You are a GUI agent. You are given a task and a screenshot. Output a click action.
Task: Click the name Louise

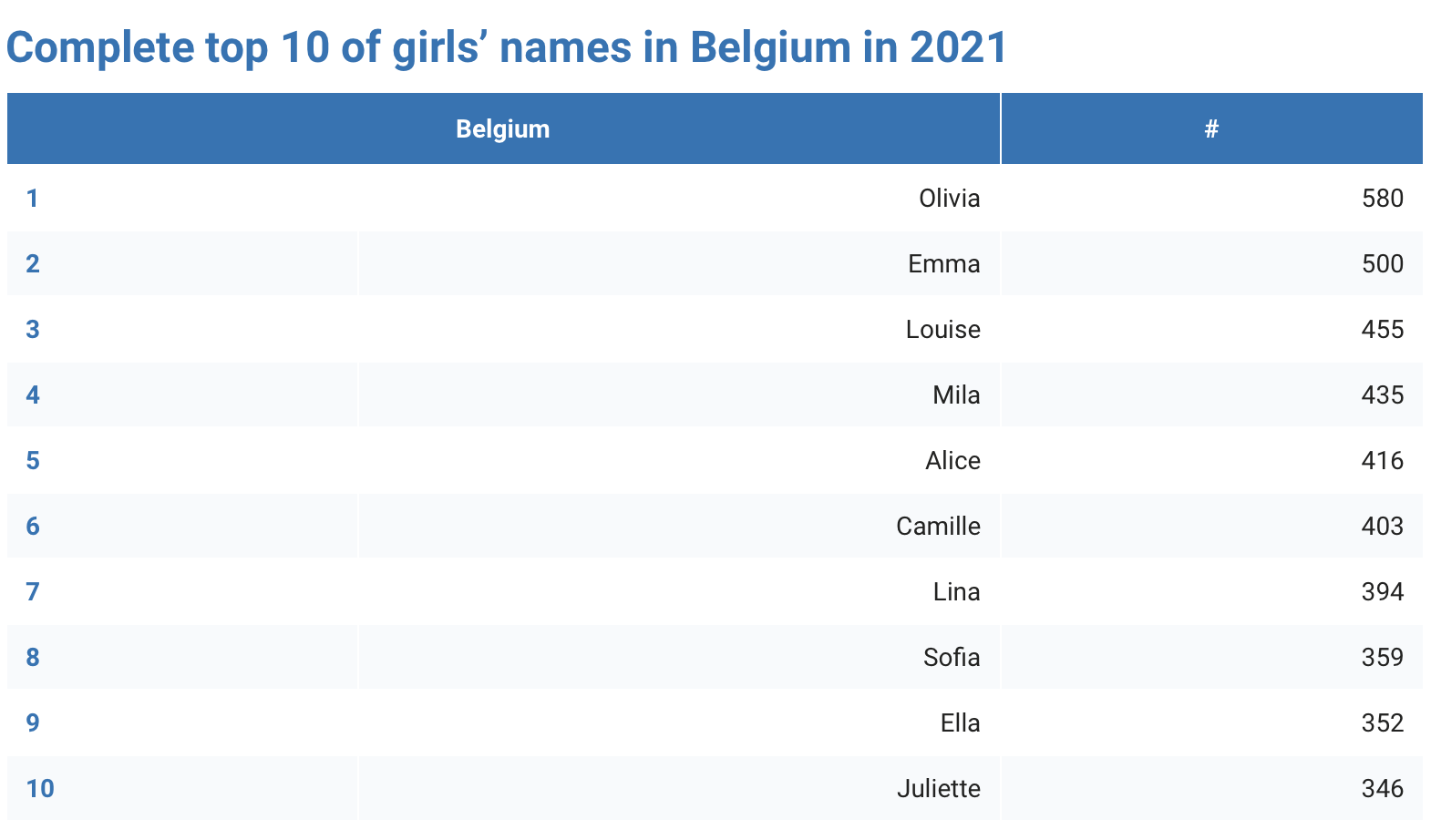click(943, 329)
